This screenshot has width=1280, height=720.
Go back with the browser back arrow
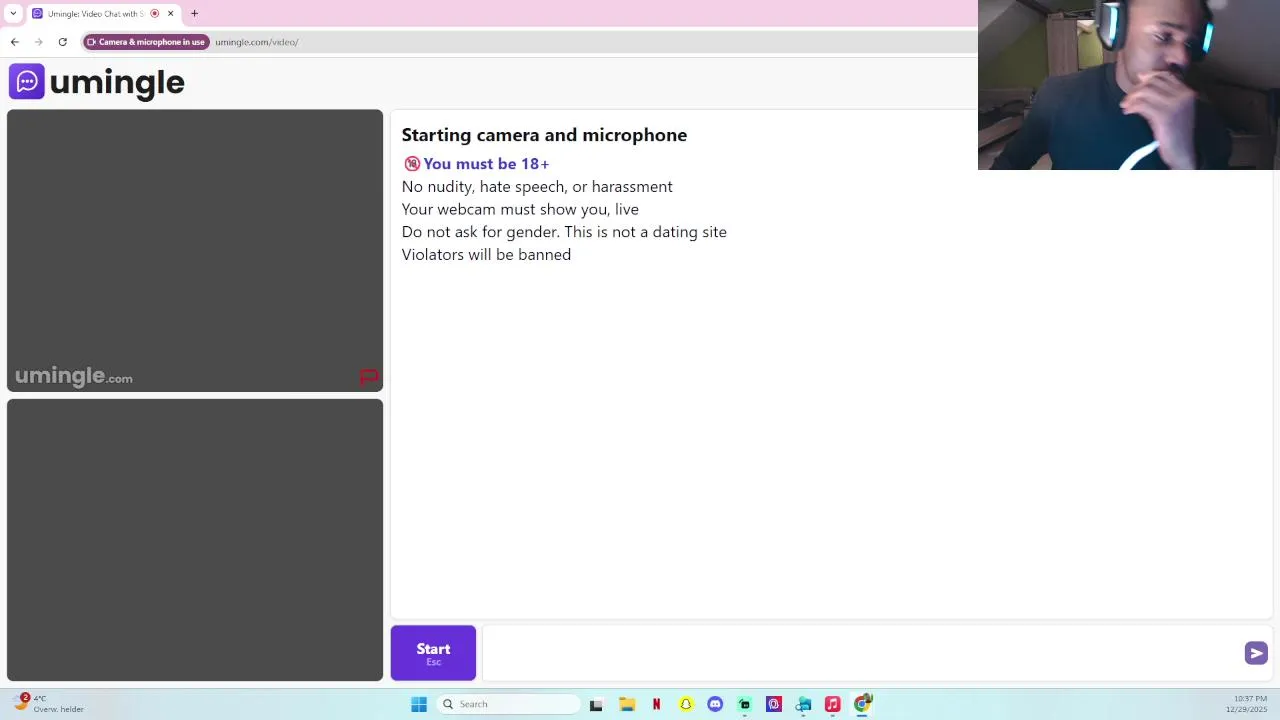pos(14,42)
